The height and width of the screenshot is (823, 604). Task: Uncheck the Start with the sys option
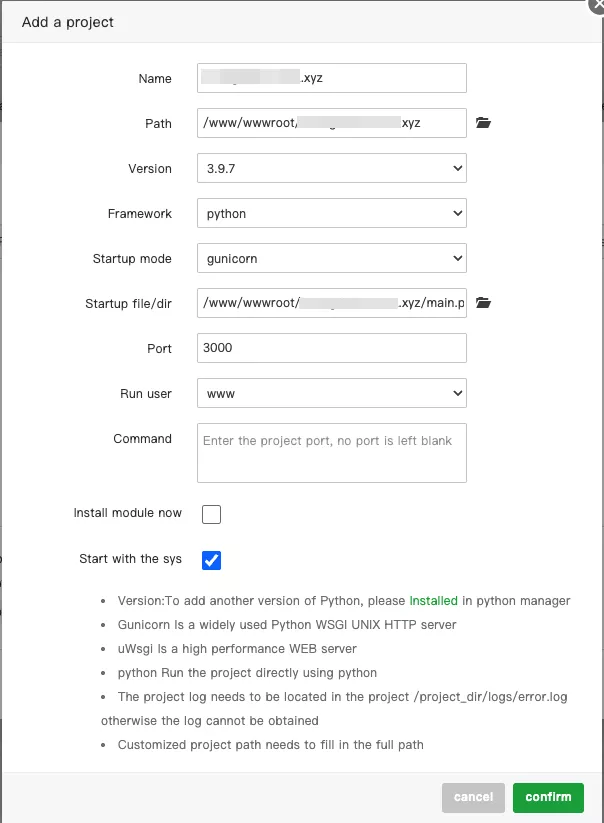click(x=211, y=559)
